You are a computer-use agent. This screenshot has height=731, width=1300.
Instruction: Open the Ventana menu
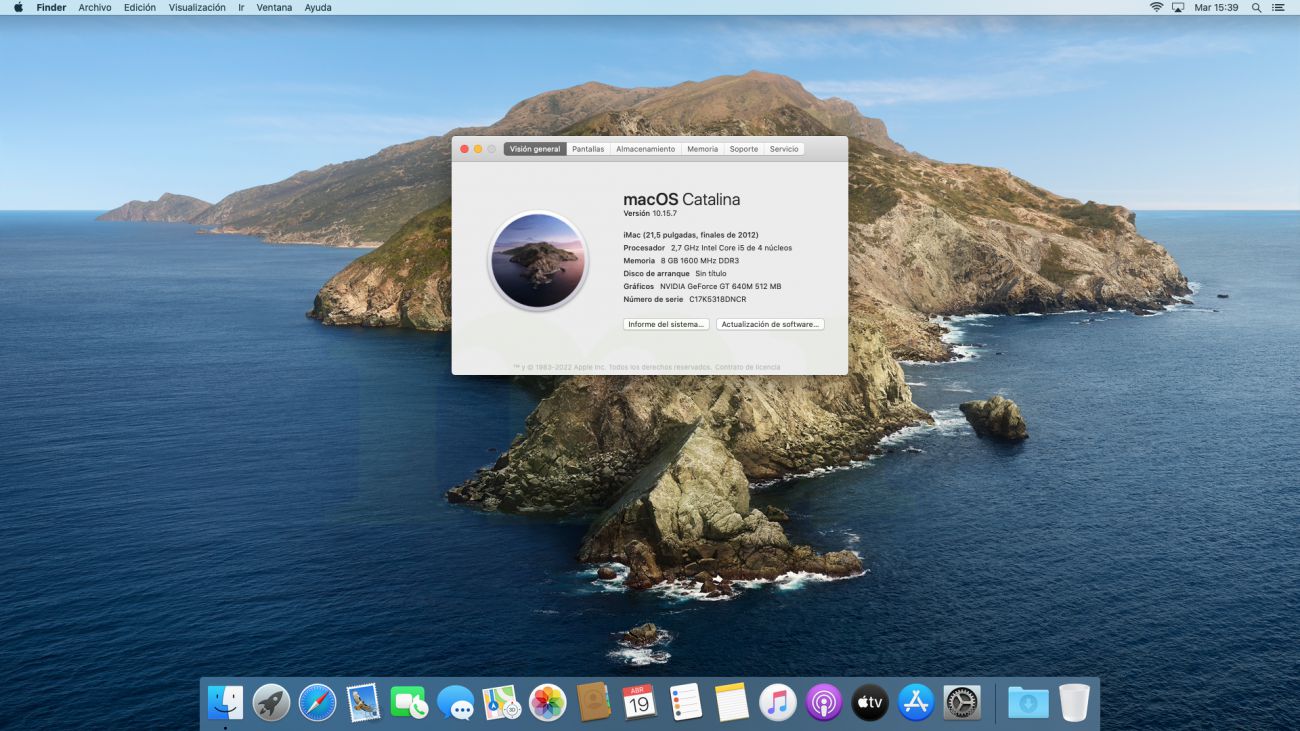274,7
